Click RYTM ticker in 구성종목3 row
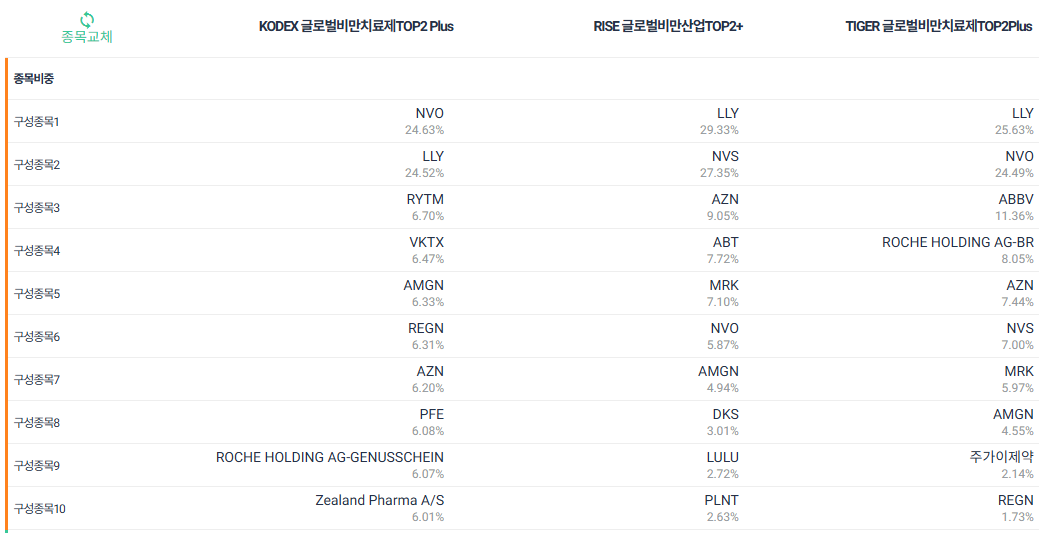This screenshot has height=533, width=1048. pos(425,199)
